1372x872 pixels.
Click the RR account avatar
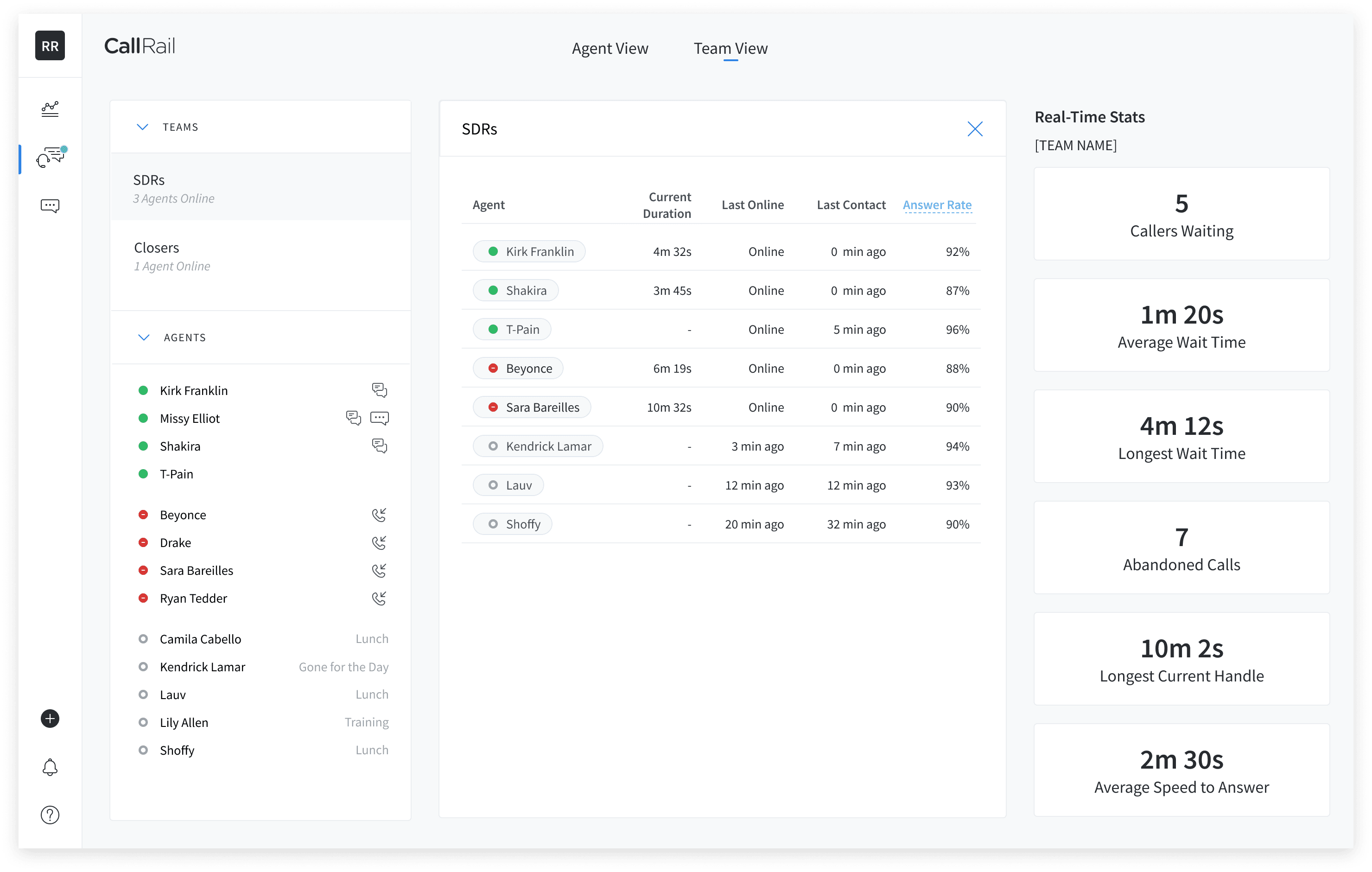pyautogui.click(x=50, y=45)
